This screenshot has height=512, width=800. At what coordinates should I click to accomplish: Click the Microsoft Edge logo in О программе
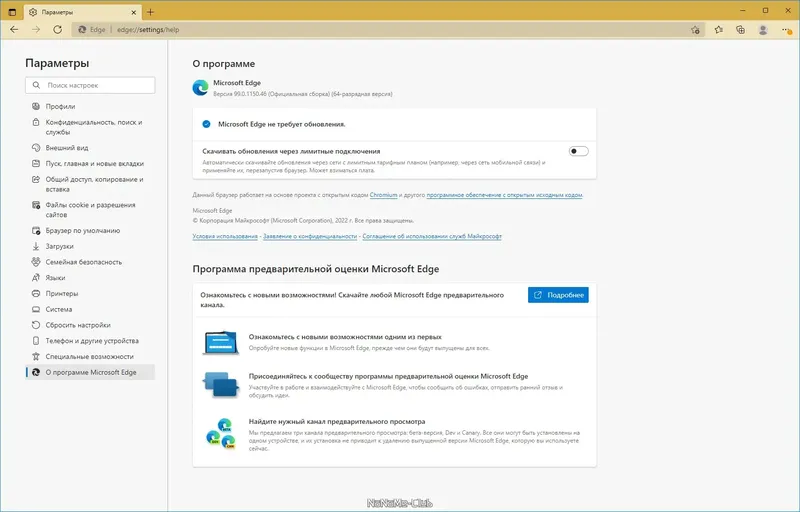[x=201, y=88]
